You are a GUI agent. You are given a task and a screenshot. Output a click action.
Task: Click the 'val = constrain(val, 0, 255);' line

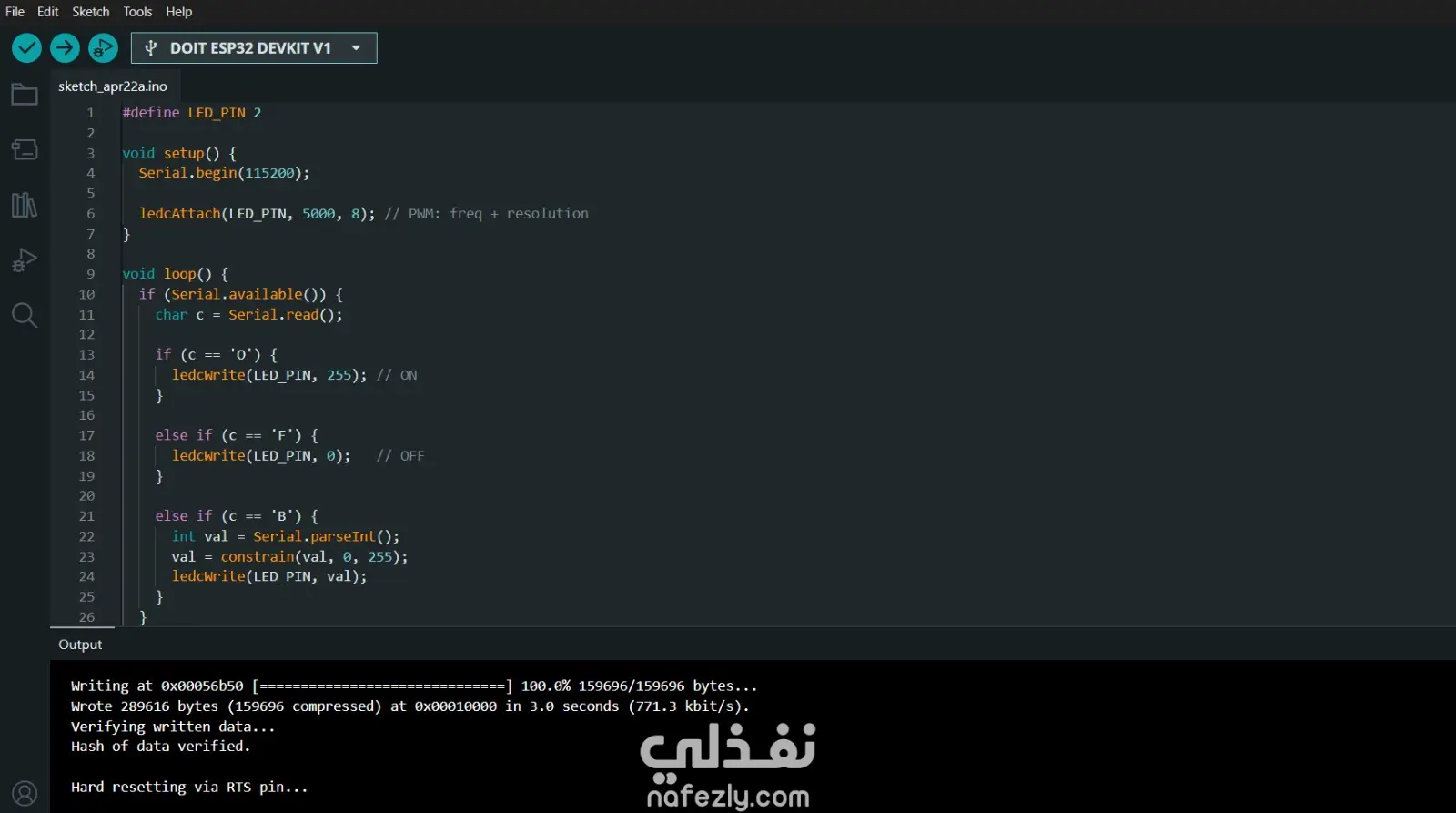(x=289, y=557)
